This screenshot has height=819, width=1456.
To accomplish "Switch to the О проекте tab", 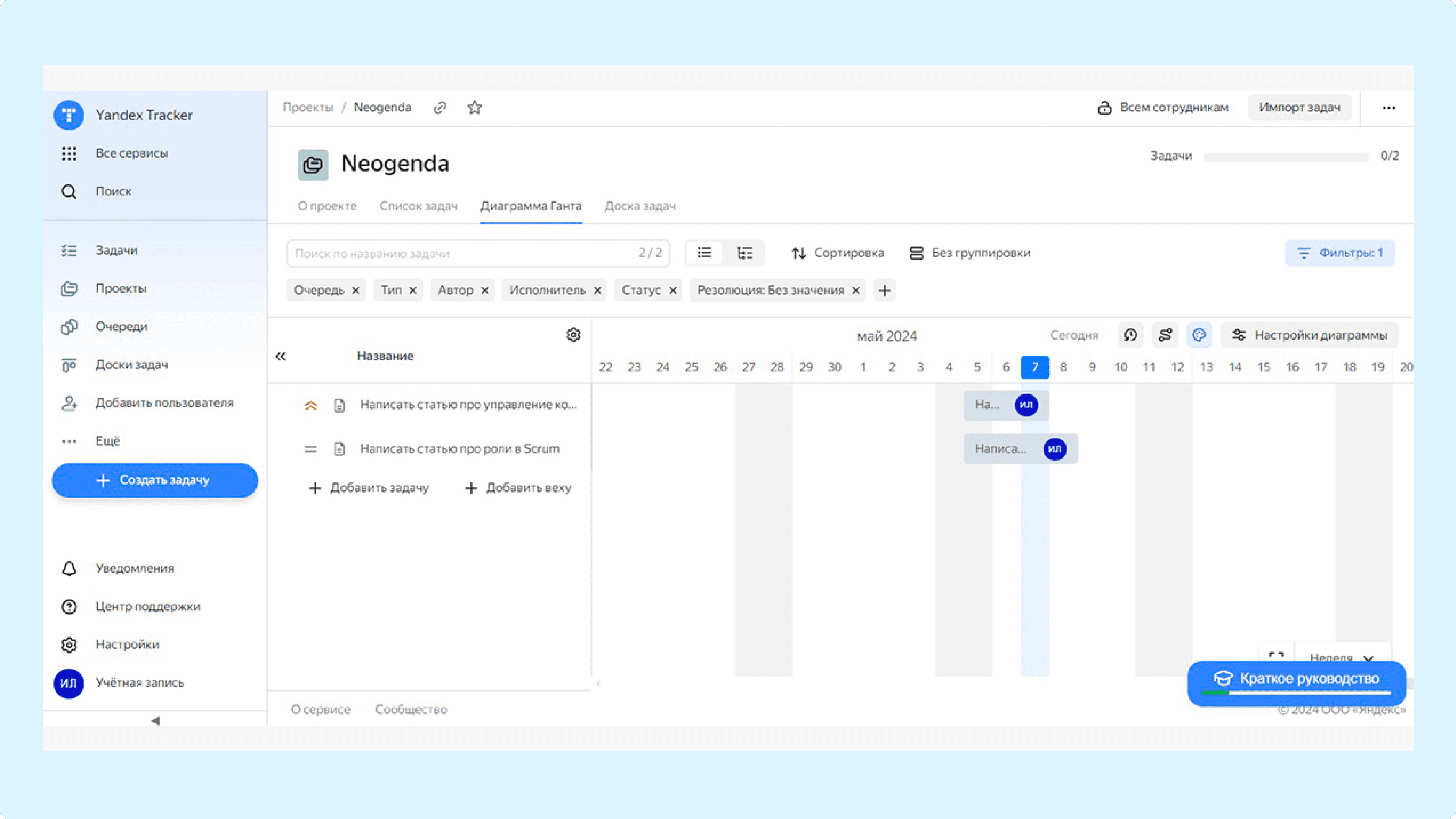I will point(327,207).
